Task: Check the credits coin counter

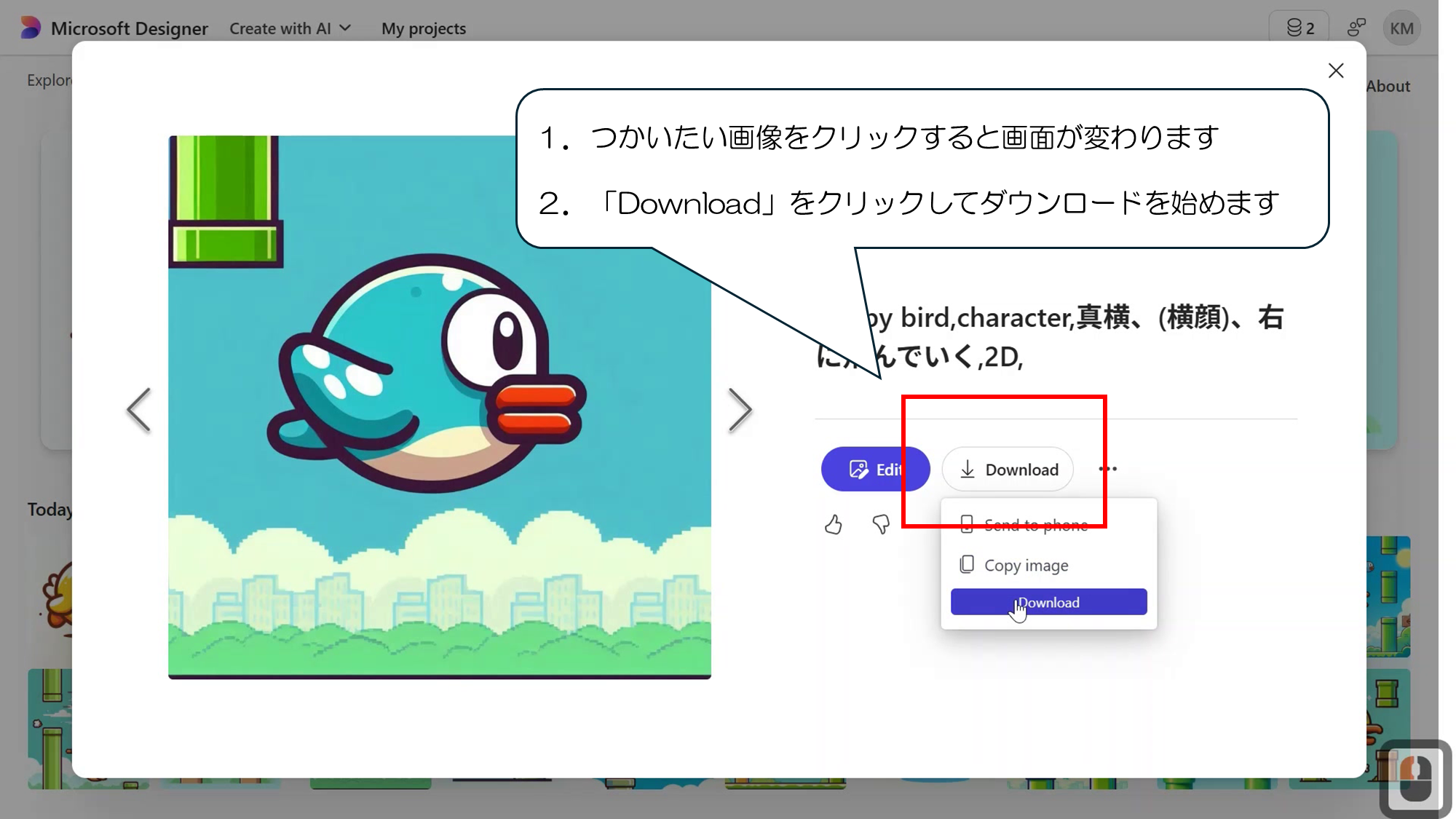Action: pyautogui.click(x=1301, y=28)
